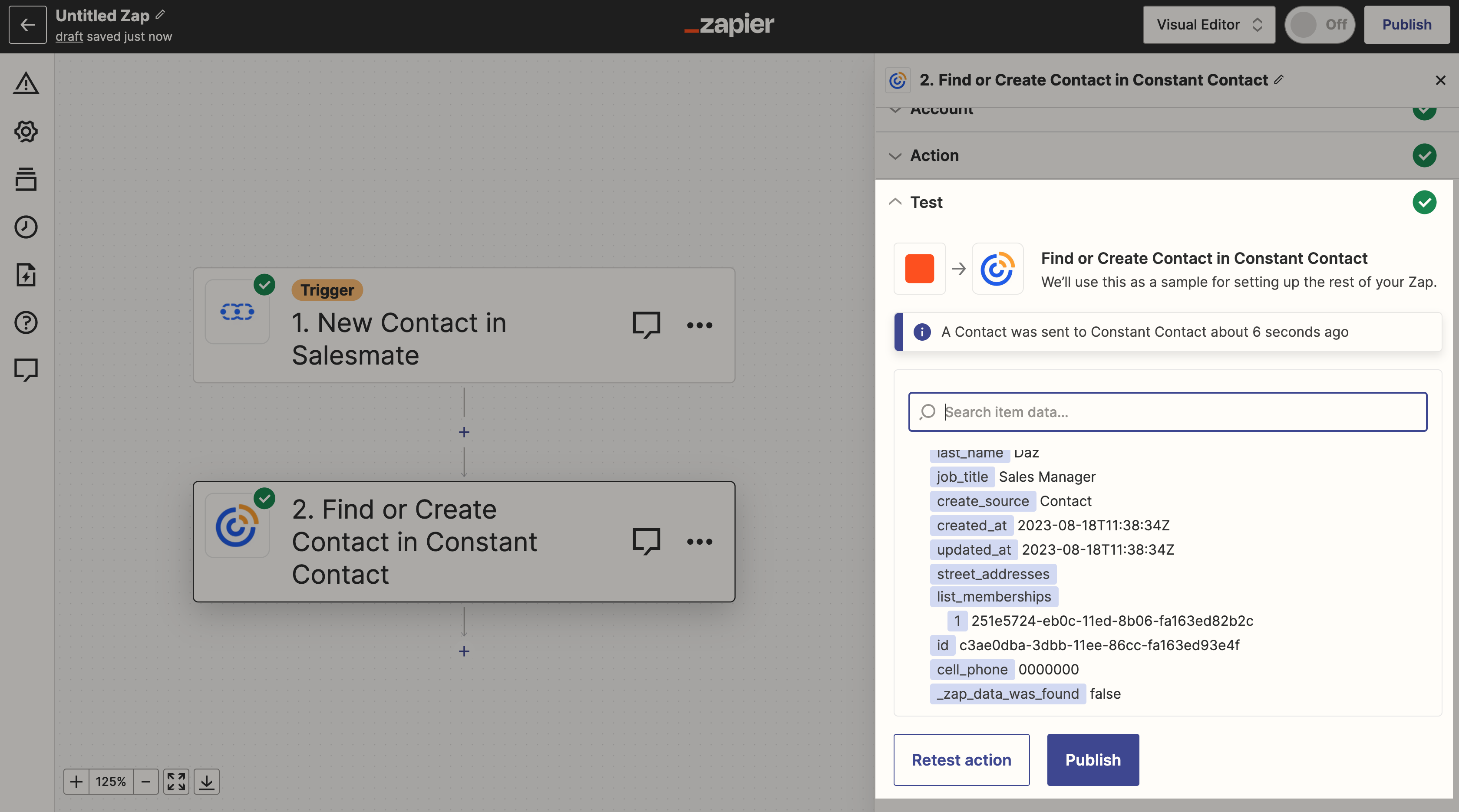Select the updated_at field label

[974, 550]
